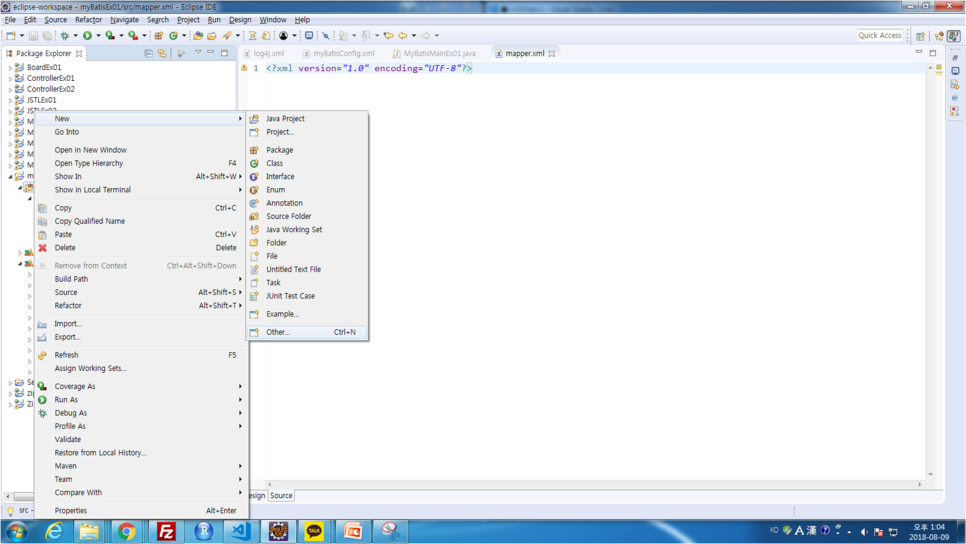This screenshot has height=544, width=966.
Task: Click the Last Edit Location arrow icon
Action: (x=389, y=36)
